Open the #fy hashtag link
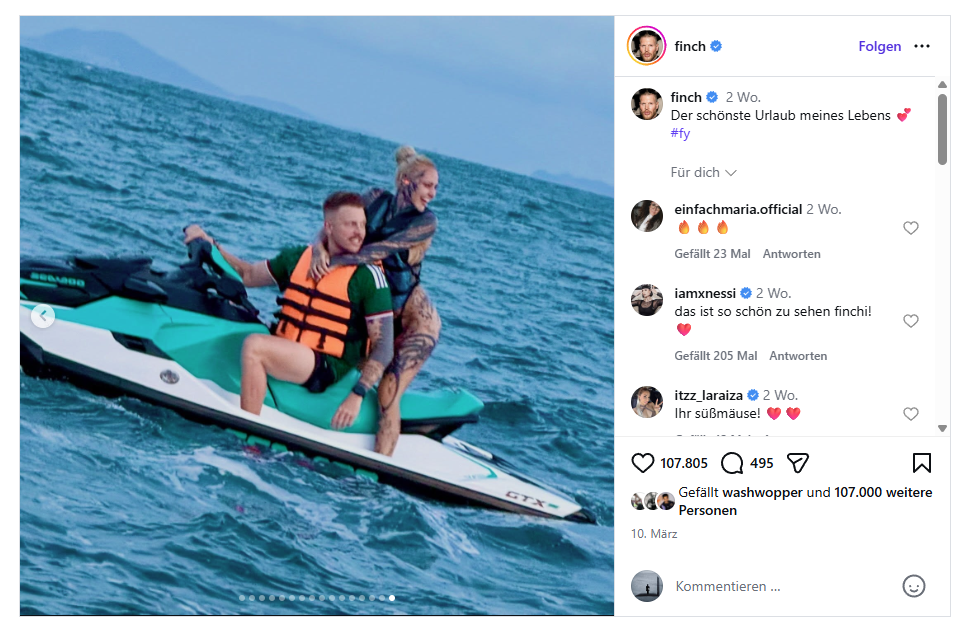Viewport: 964px width, 642px height. [x=680, y=133]
